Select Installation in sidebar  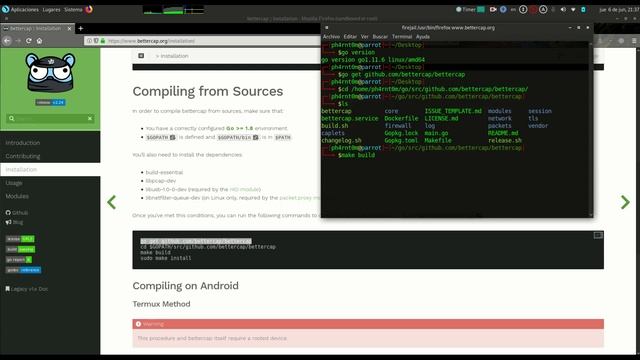click(x=50, y=169)
